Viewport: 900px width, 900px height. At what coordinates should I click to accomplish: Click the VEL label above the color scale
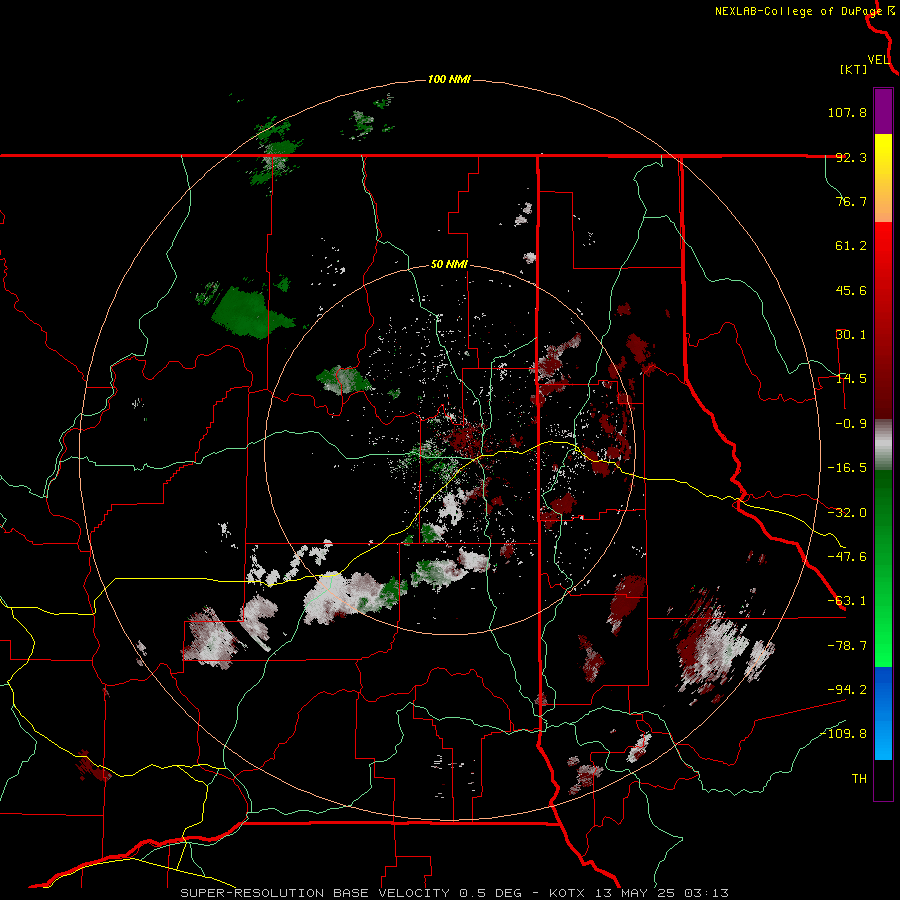point(878,60)
